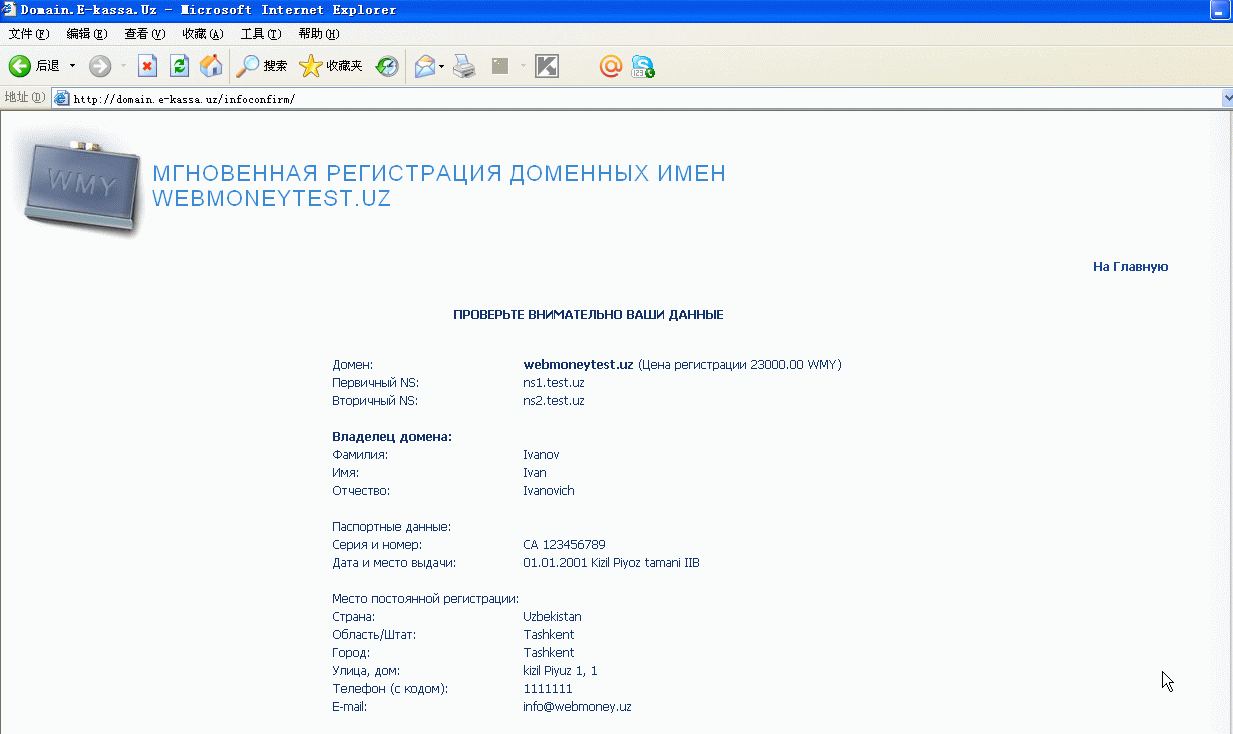The width and height of the screenshot is (1233, 734).
Task: Click the IE icon in the title bar
Action: pos(10,10)
